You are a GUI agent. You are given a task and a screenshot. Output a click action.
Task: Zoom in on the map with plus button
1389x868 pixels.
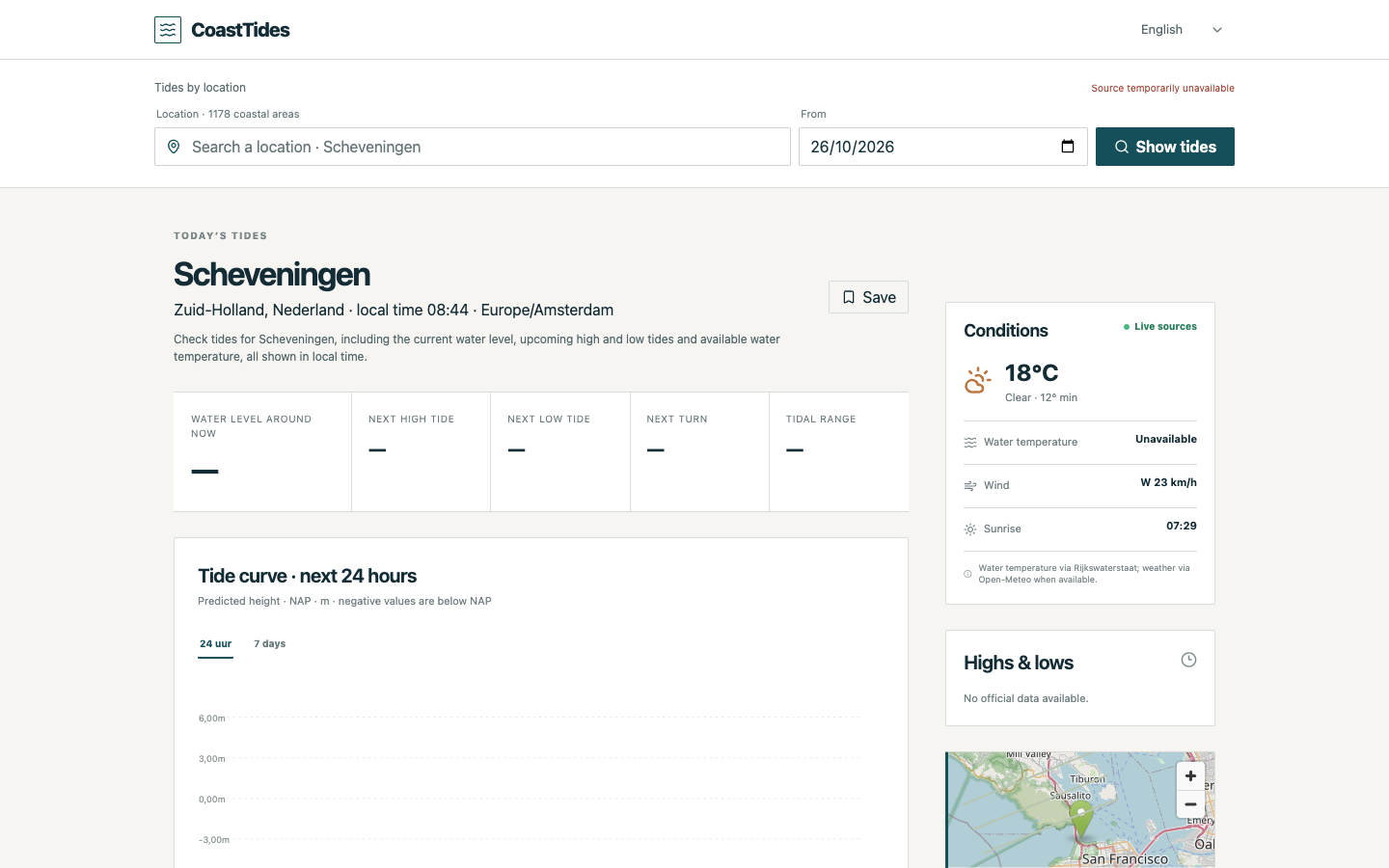pyautogui.click(x=1190, y=776)
